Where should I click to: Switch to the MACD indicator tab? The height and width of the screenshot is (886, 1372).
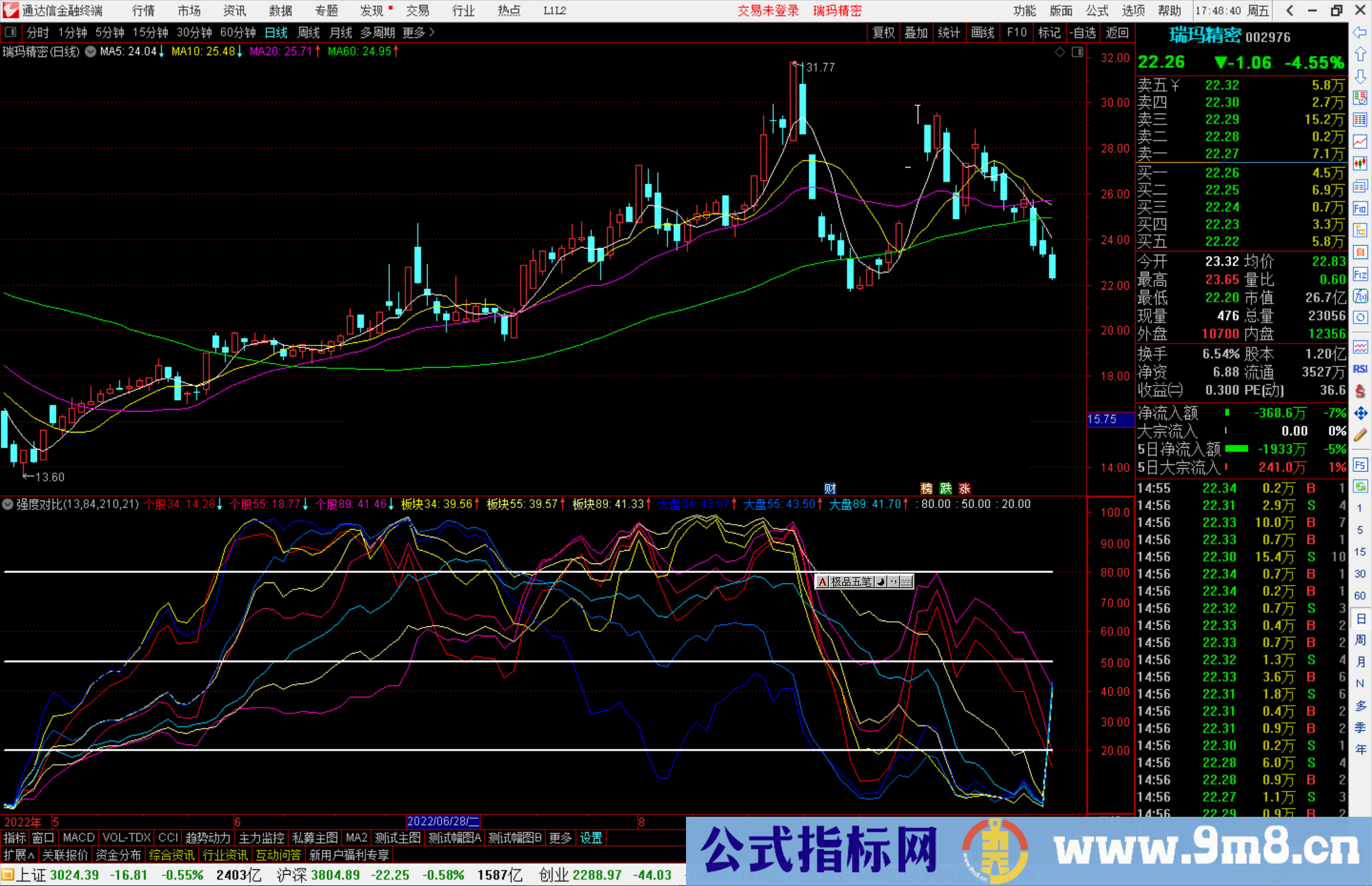click(78, 838)
